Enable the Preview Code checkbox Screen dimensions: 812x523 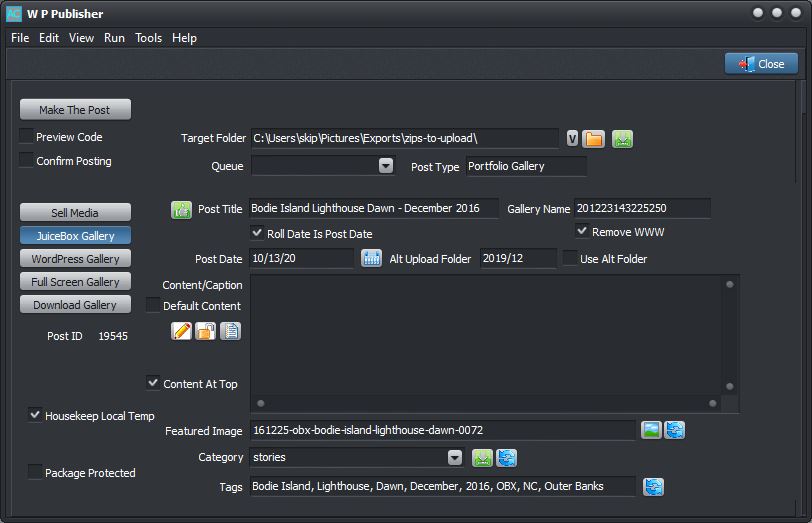coord(27,137)
